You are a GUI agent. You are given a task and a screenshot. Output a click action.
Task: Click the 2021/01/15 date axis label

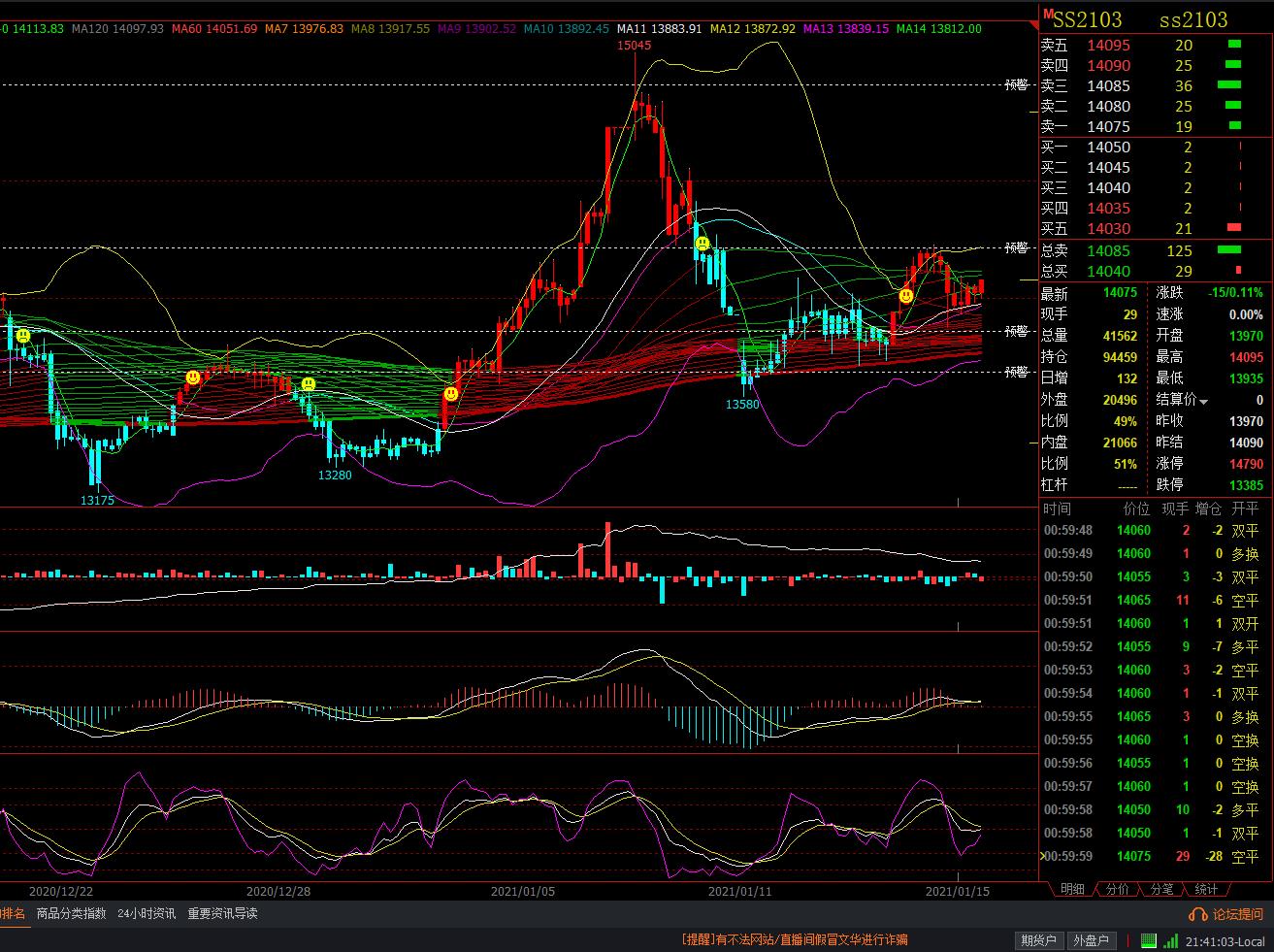958,891
